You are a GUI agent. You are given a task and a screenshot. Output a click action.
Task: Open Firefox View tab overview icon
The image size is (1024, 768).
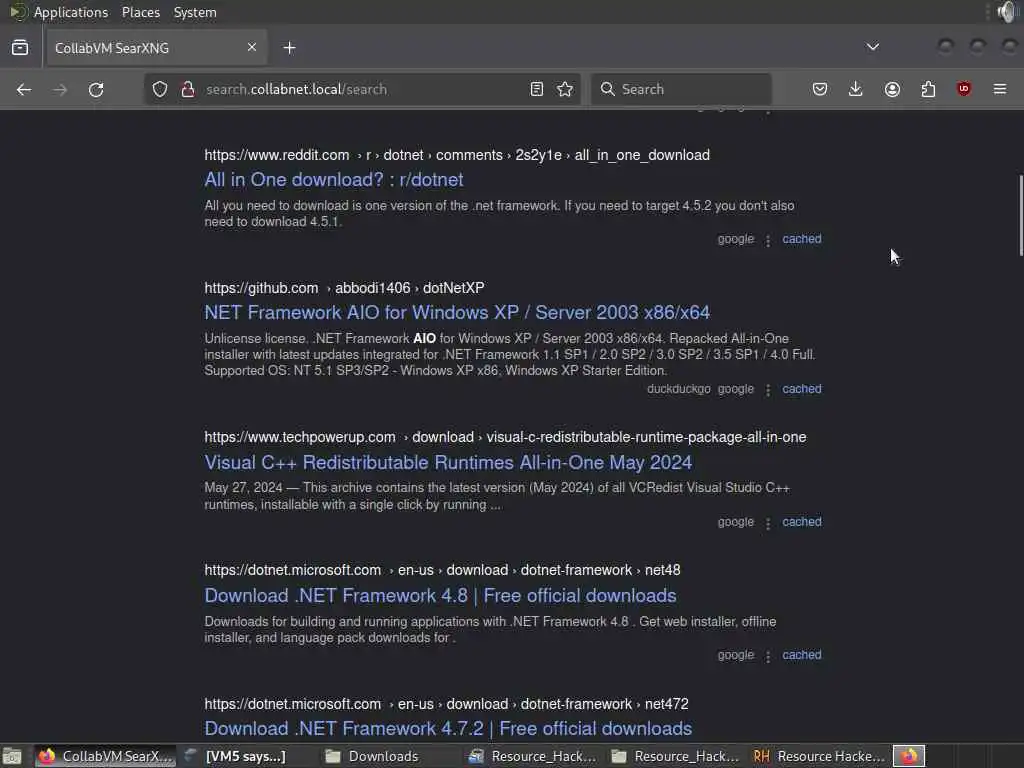pos(20,48)
